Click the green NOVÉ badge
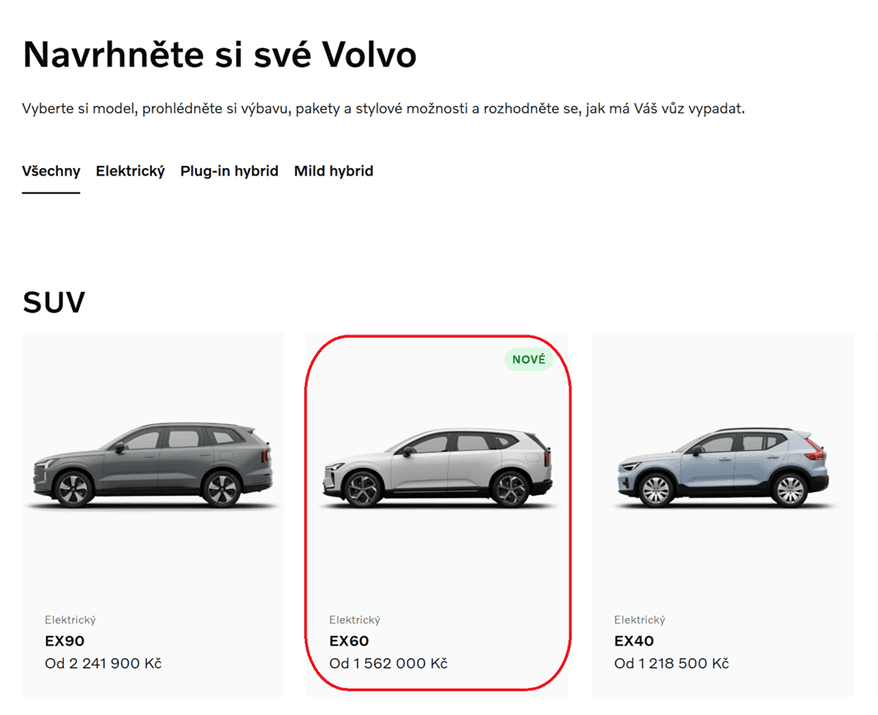 click(x=529, y=359)
